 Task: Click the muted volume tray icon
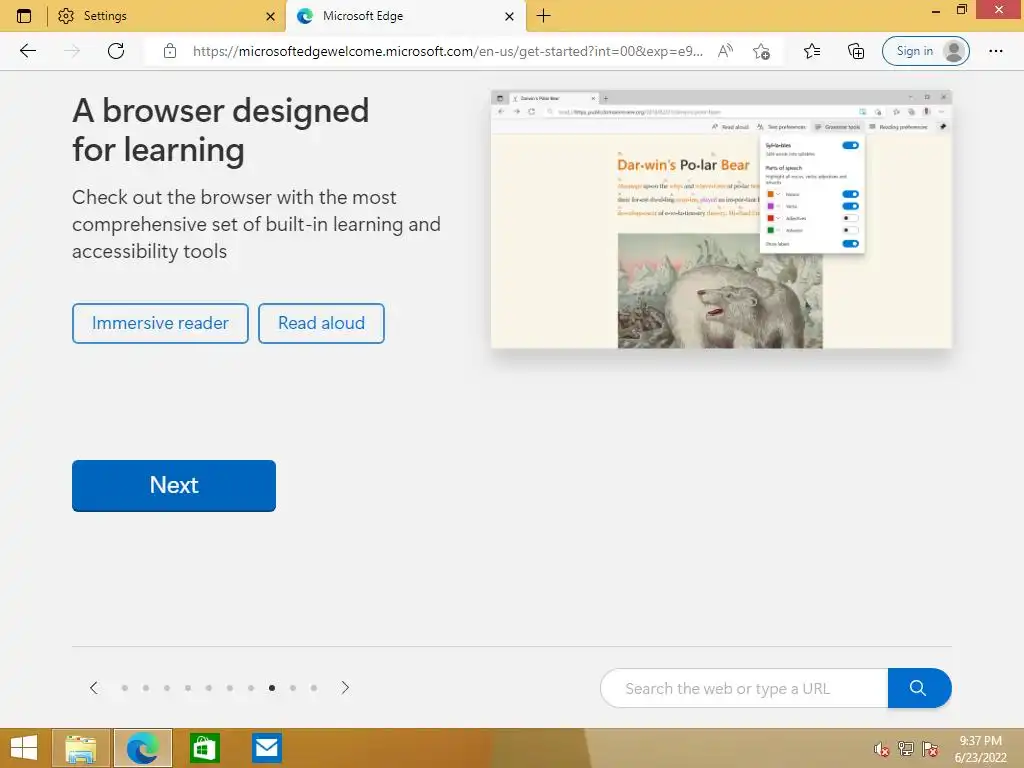tap(882, 749)
